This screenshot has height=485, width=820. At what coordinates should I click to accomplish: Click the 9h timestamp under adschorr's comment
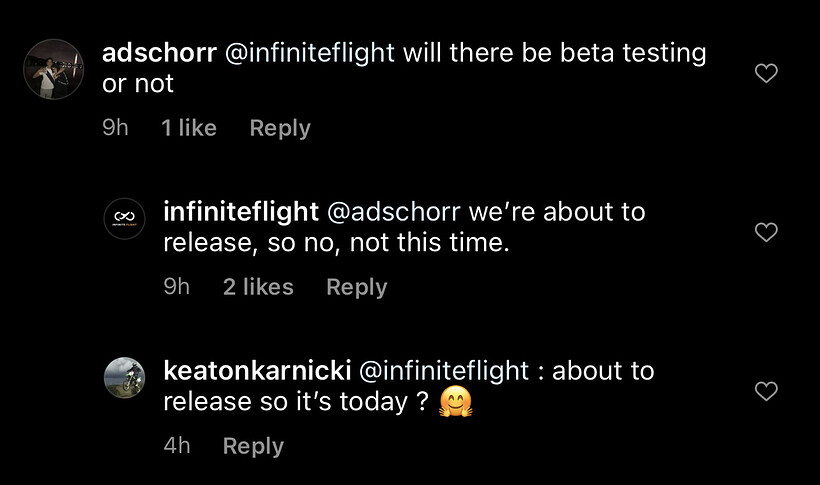point(116,128)
